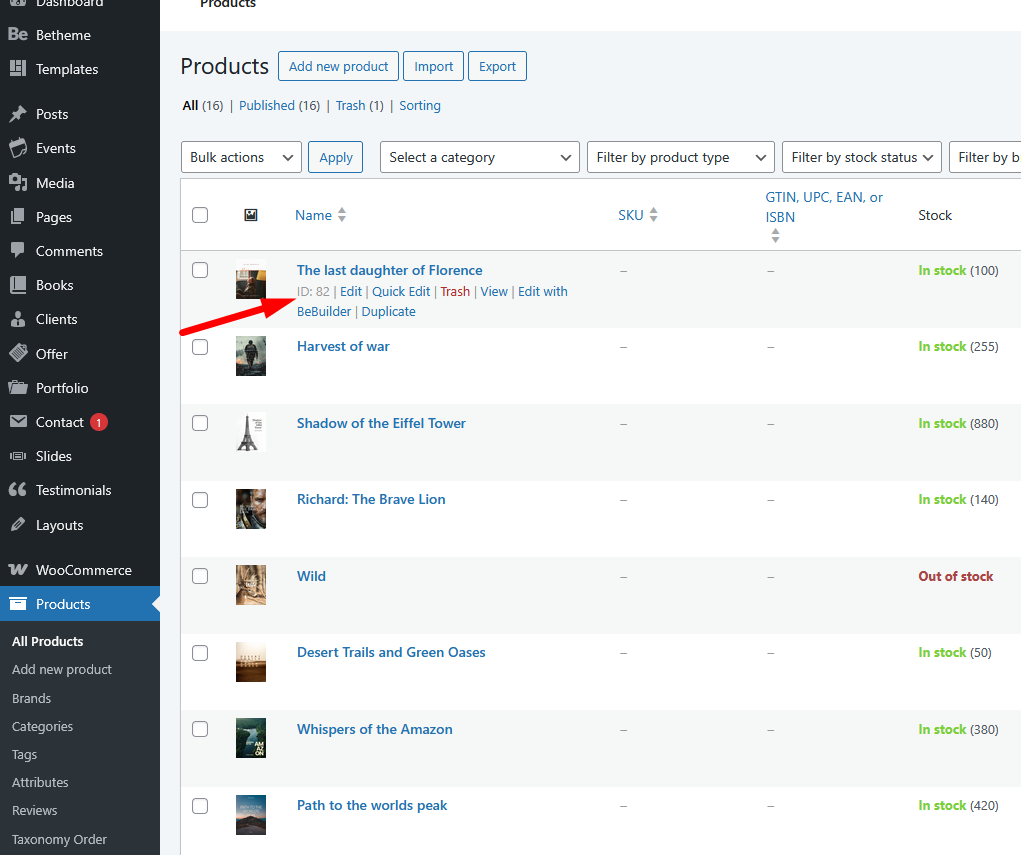Image resolution: width=1021 pixels, height=855 pixels.
Task: Sort products using Name column arrows
Action: tap(342, 215)
